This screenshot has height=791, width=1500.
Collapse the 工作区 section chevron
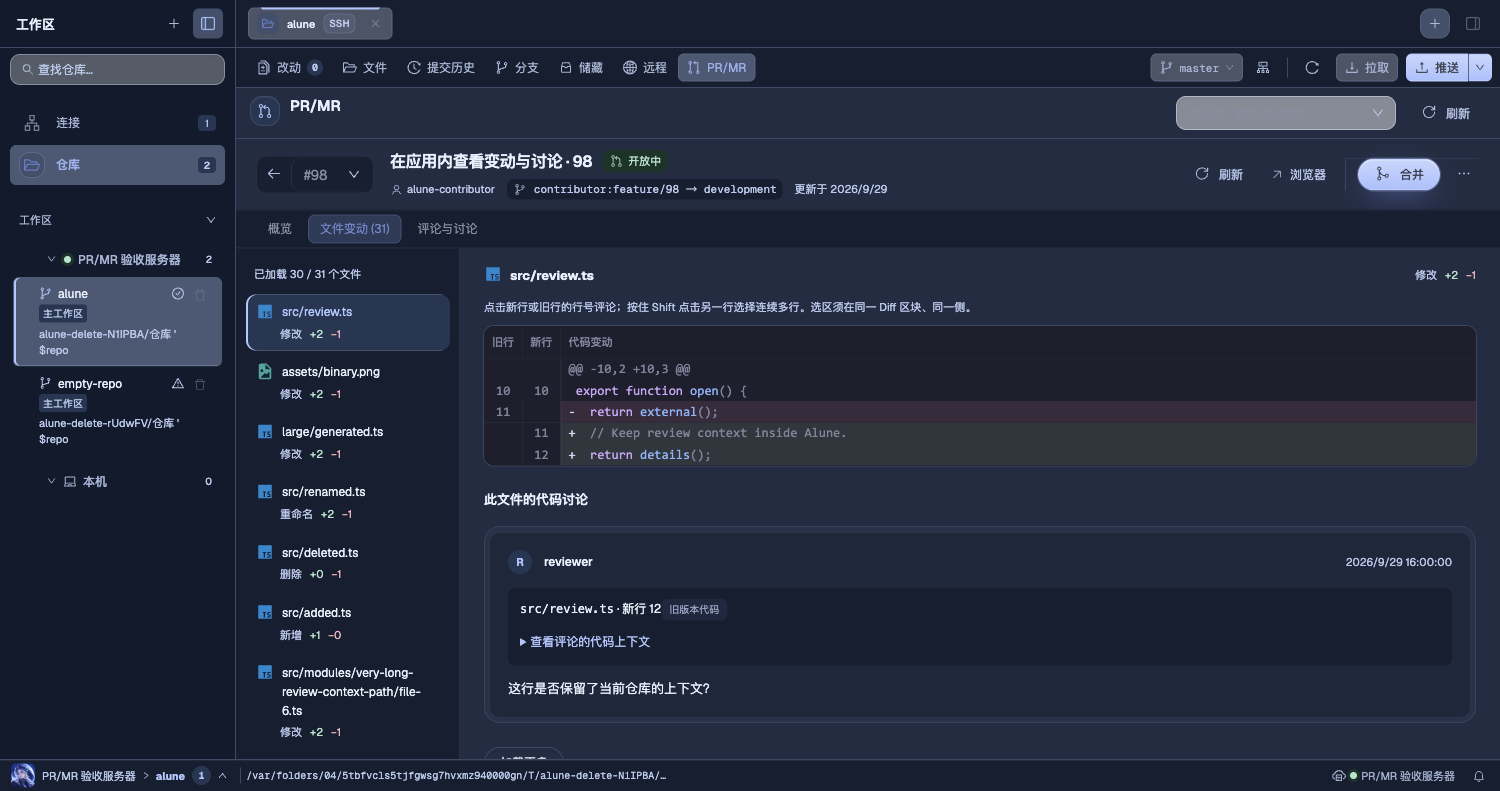pyautogui.click(x=210, y=220)
